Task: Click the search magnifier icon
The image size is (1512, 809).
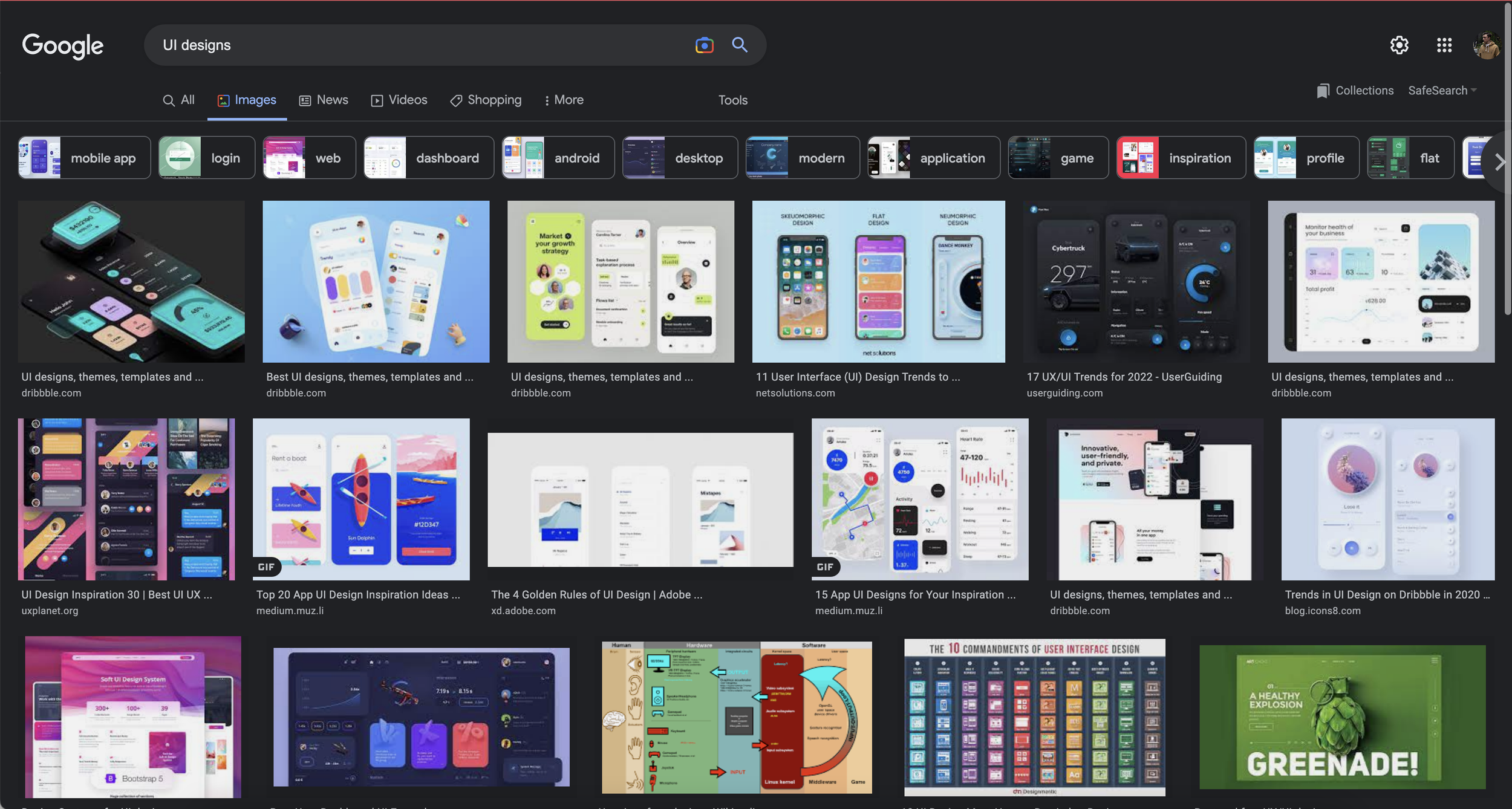Action: point(739,45)
